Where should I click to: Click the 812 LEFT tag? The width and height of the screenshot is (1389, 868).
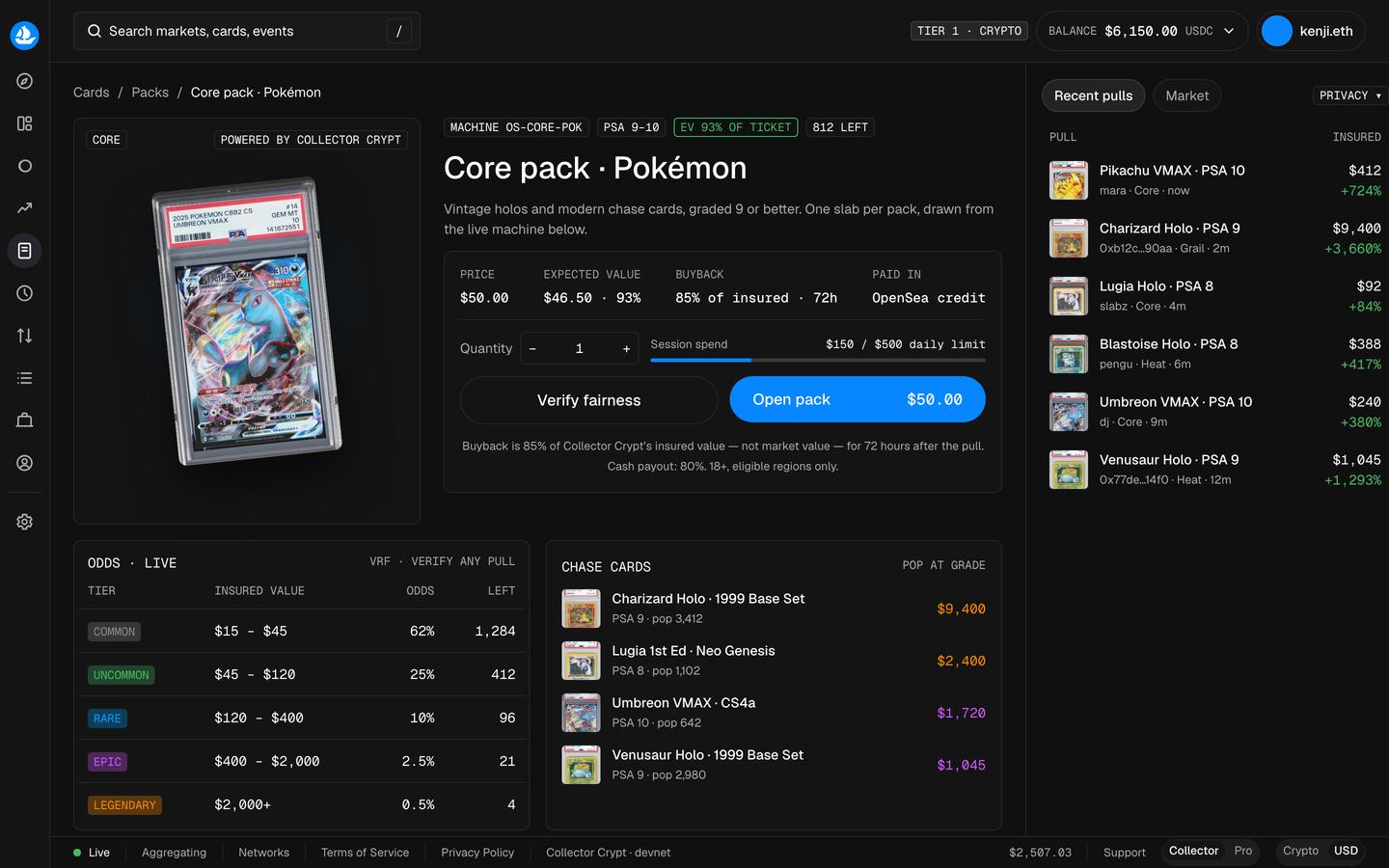pyautogui.click(x=840, y=127)
